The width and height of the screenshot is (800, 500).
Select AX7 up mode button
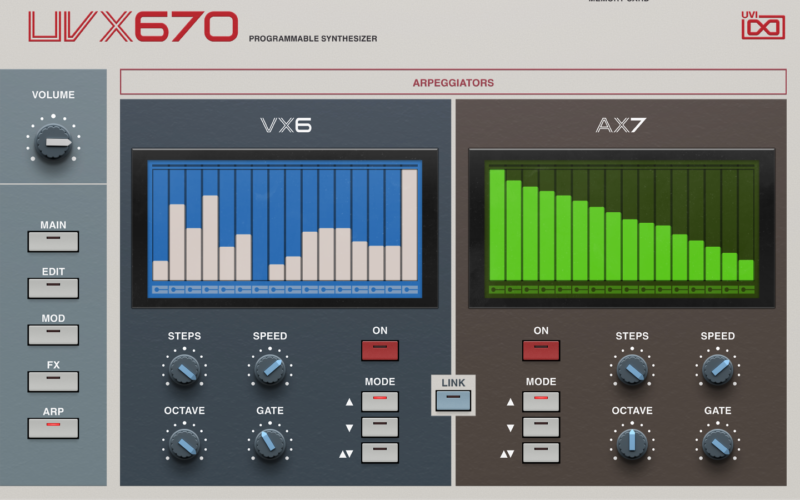click(x=541, y=402)
